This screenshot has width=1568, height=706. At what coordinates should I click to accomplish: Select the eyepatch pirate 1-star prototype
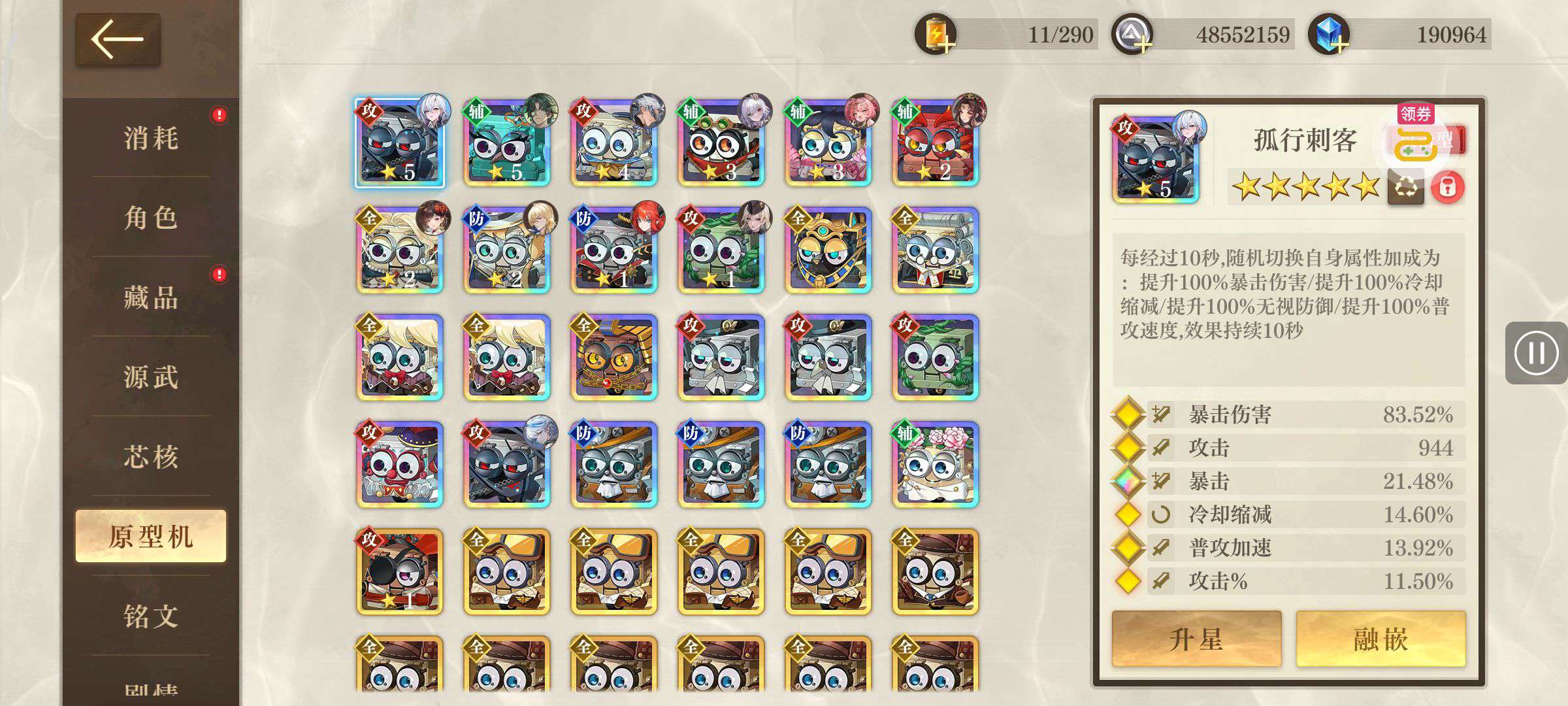tap(400, 571)
